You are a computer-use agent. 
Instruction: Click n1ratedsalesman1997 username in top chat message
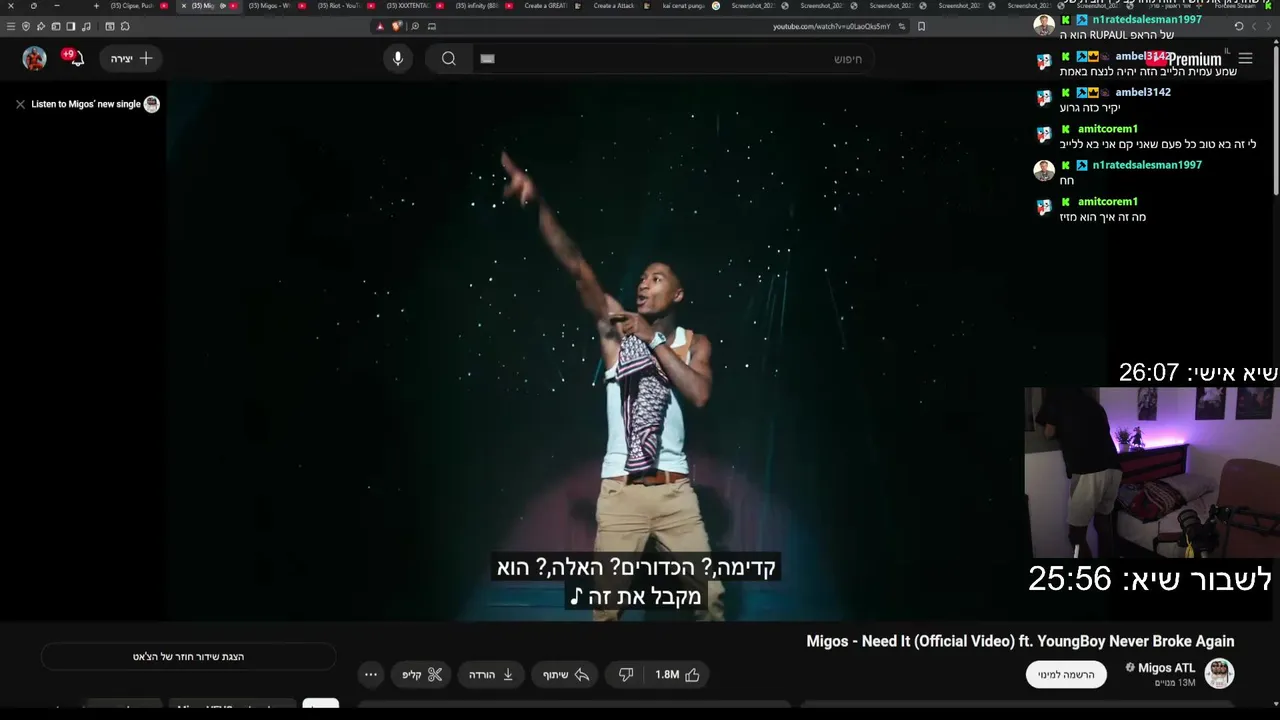1147,20
